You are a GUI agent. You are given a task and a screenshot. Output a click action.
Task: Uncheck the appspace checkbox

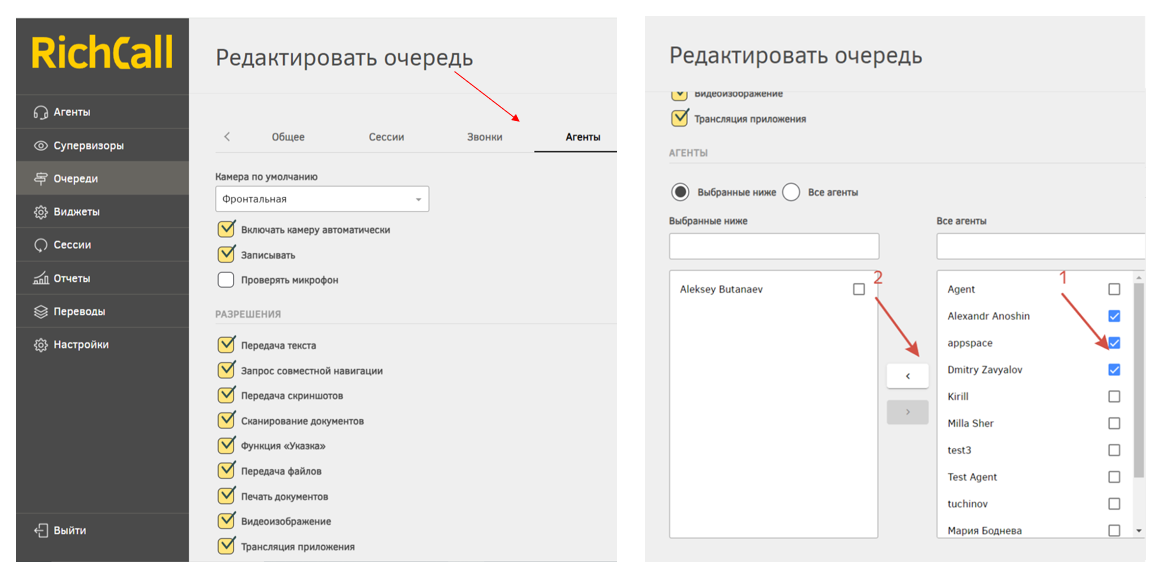coord(1114,342)
